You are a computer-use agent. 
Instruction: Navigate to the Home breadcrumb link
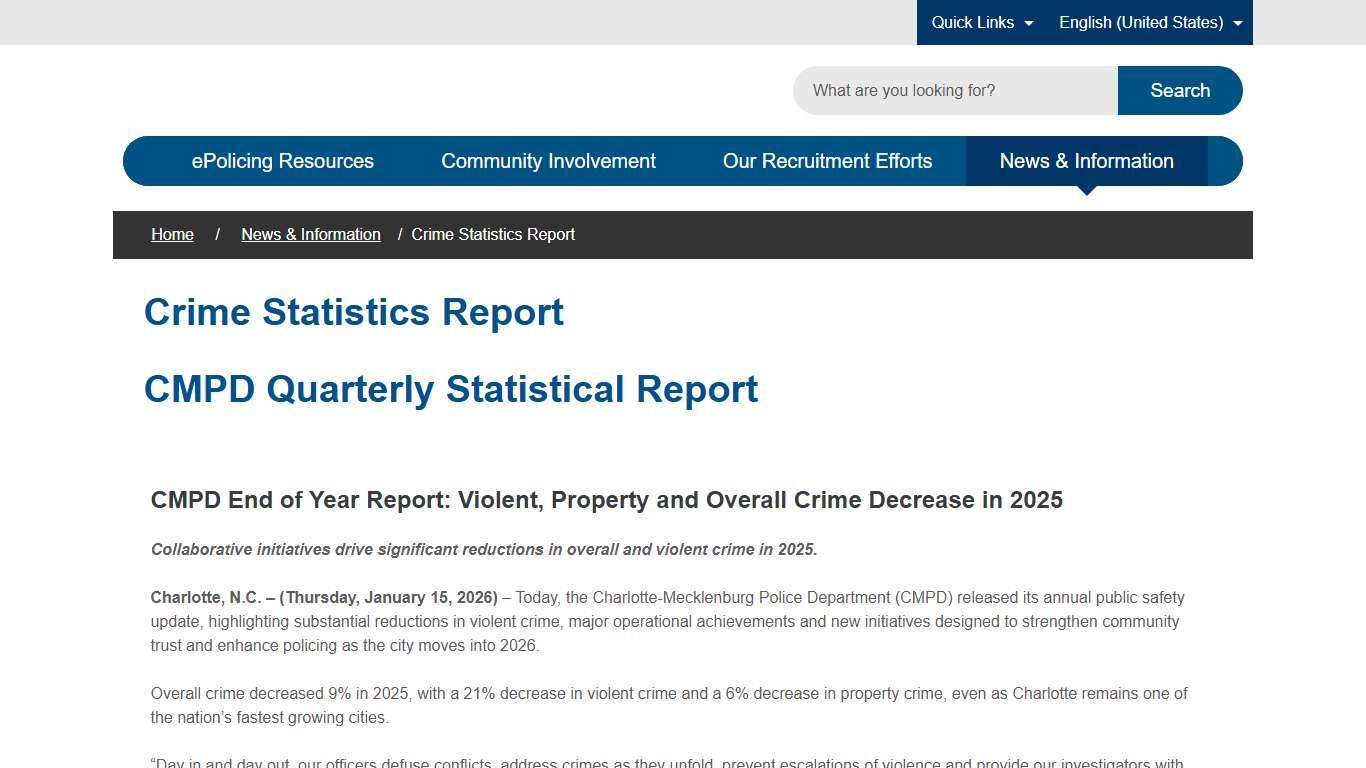click(x=172, y=234)
